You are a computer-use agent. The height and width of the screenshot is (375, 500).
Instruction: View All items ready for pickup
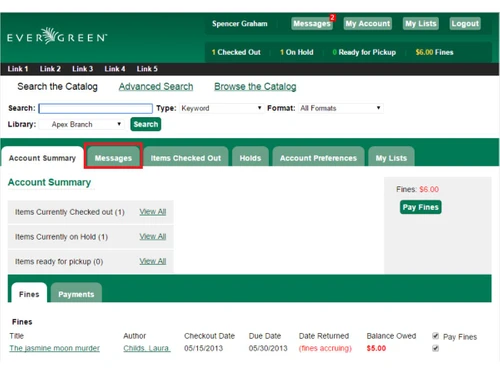[x=153, y=261]
